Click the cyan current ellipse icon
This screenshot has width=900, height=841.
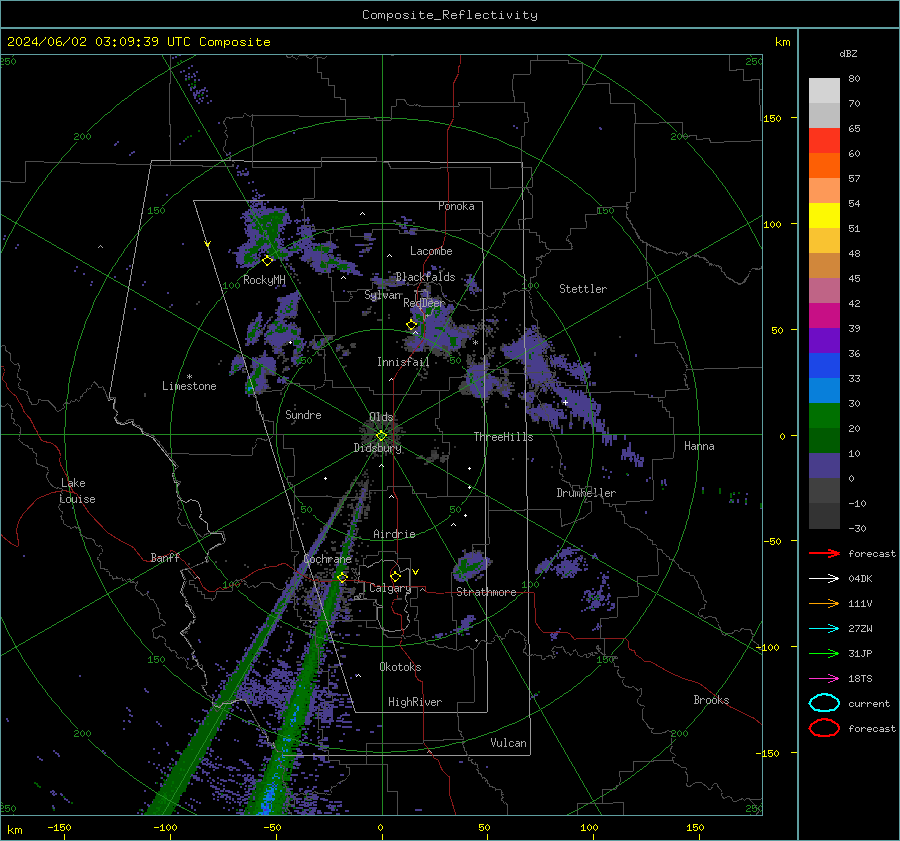tap(824, 703)
